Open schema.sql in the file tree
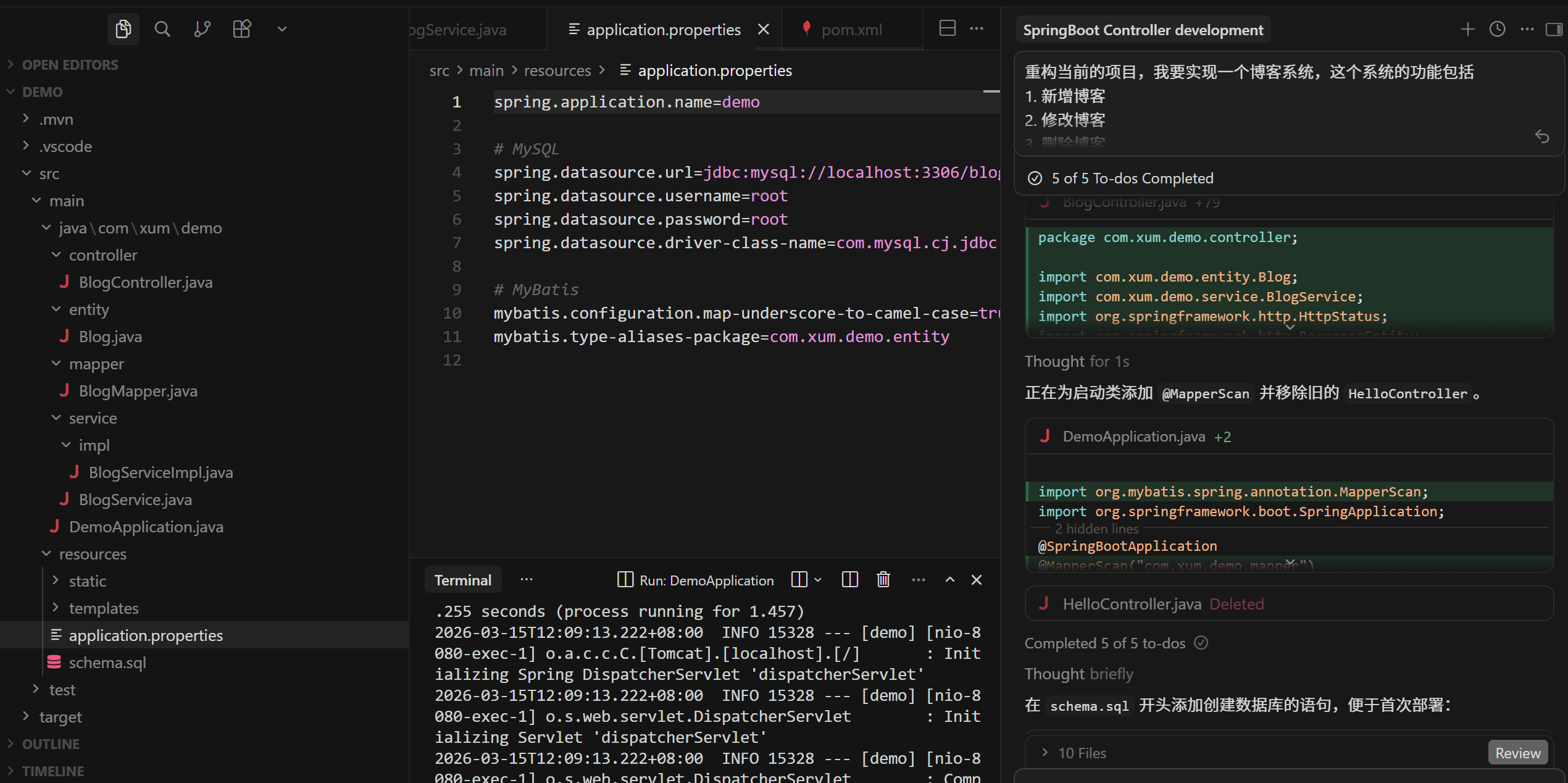The image size is (1568, 783). click(x=107, y=663)
